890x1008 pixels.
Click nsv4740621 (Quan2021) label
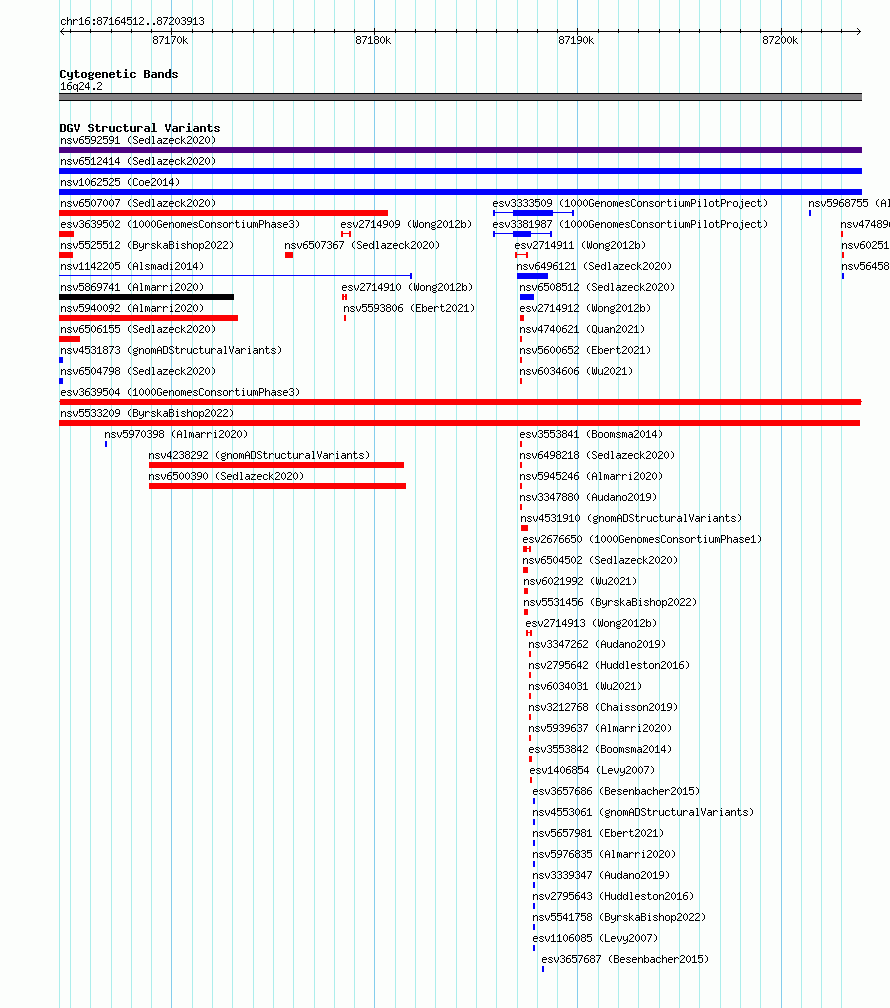tap(582, 329)
